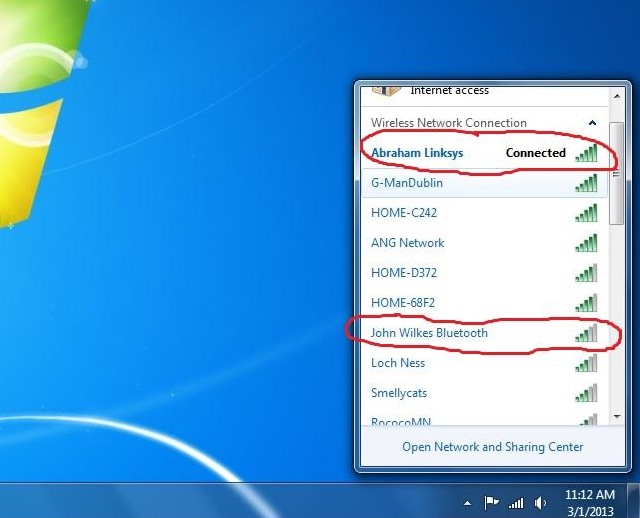The width and height of the screenshot is (640, 518).
Task: Click the network list scroll down arrow
Action: pos(617,417)
